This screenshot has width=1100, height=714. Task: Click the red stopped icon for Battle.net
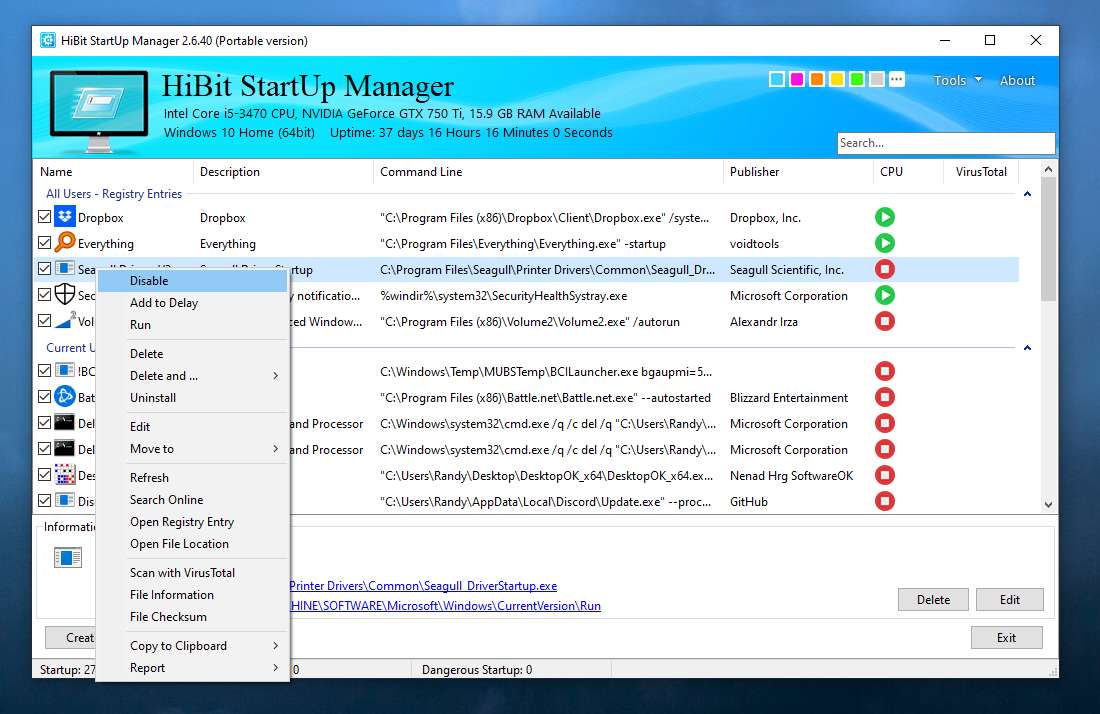(885, 397)
